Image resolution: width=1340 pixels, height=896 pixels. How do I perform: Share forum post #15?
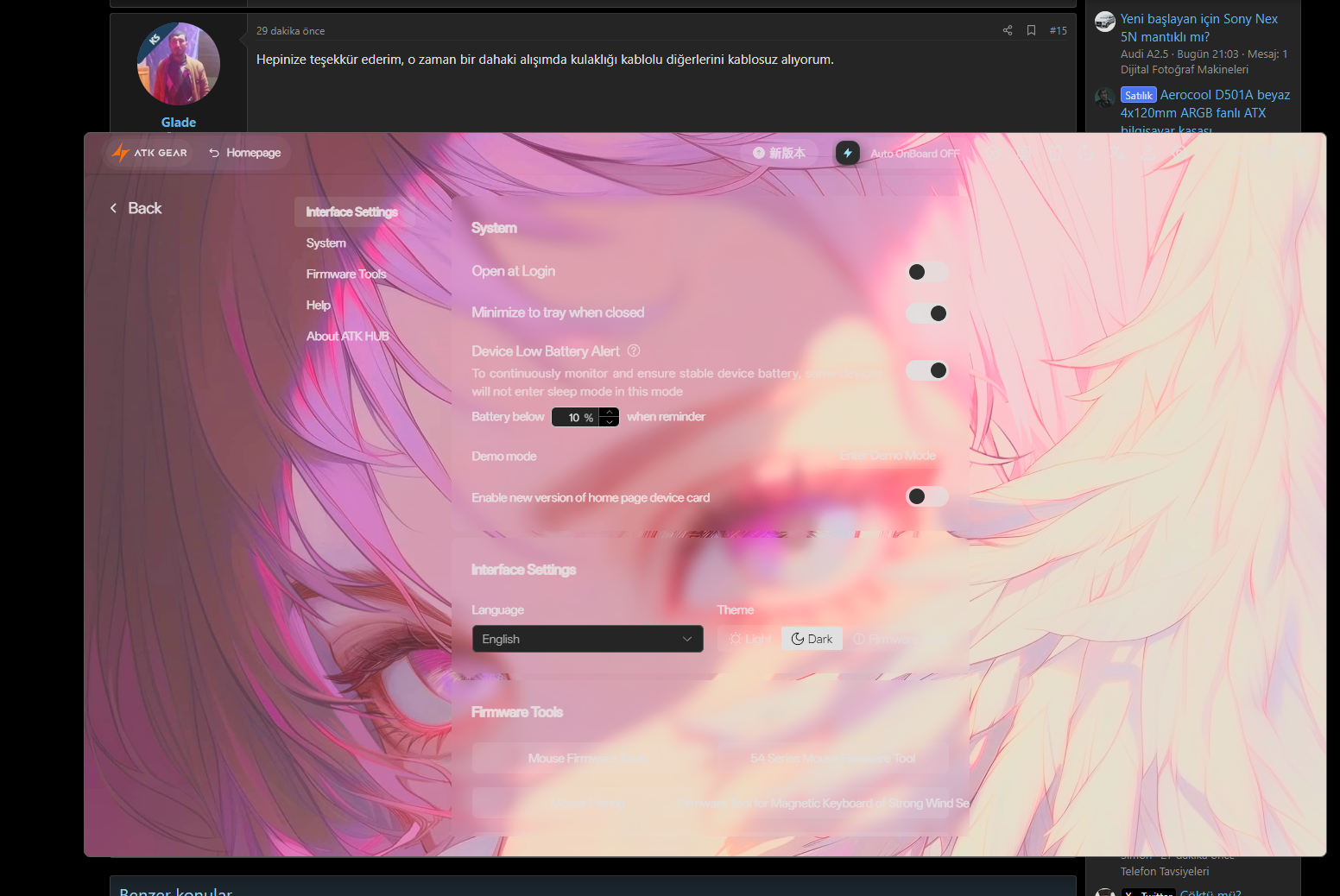pos(1008,30)
